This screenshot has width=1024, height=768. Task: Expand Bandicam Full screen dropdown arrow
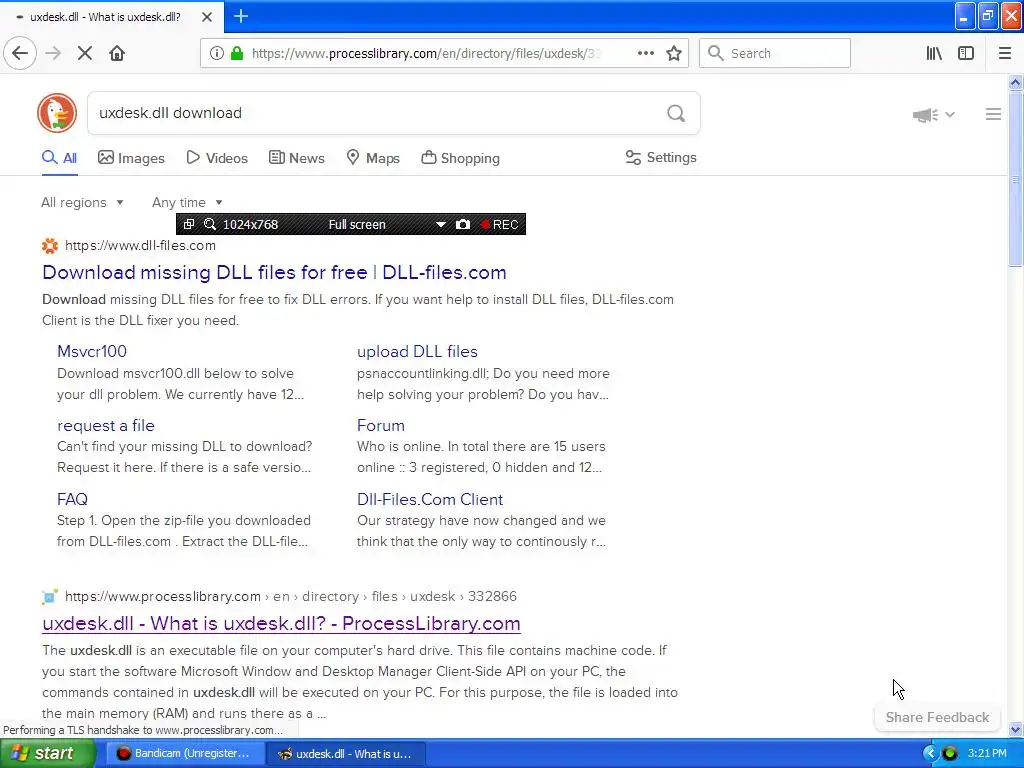pos(441,224)
